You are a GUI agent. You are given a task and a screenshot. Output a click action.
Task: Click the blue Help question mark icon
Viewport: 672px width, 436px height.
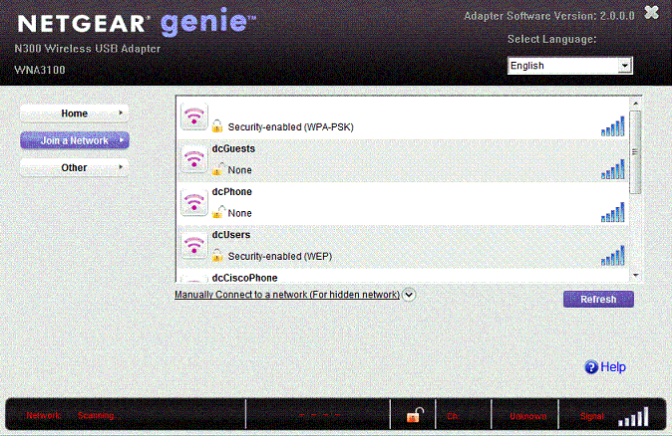click(590, 367)
